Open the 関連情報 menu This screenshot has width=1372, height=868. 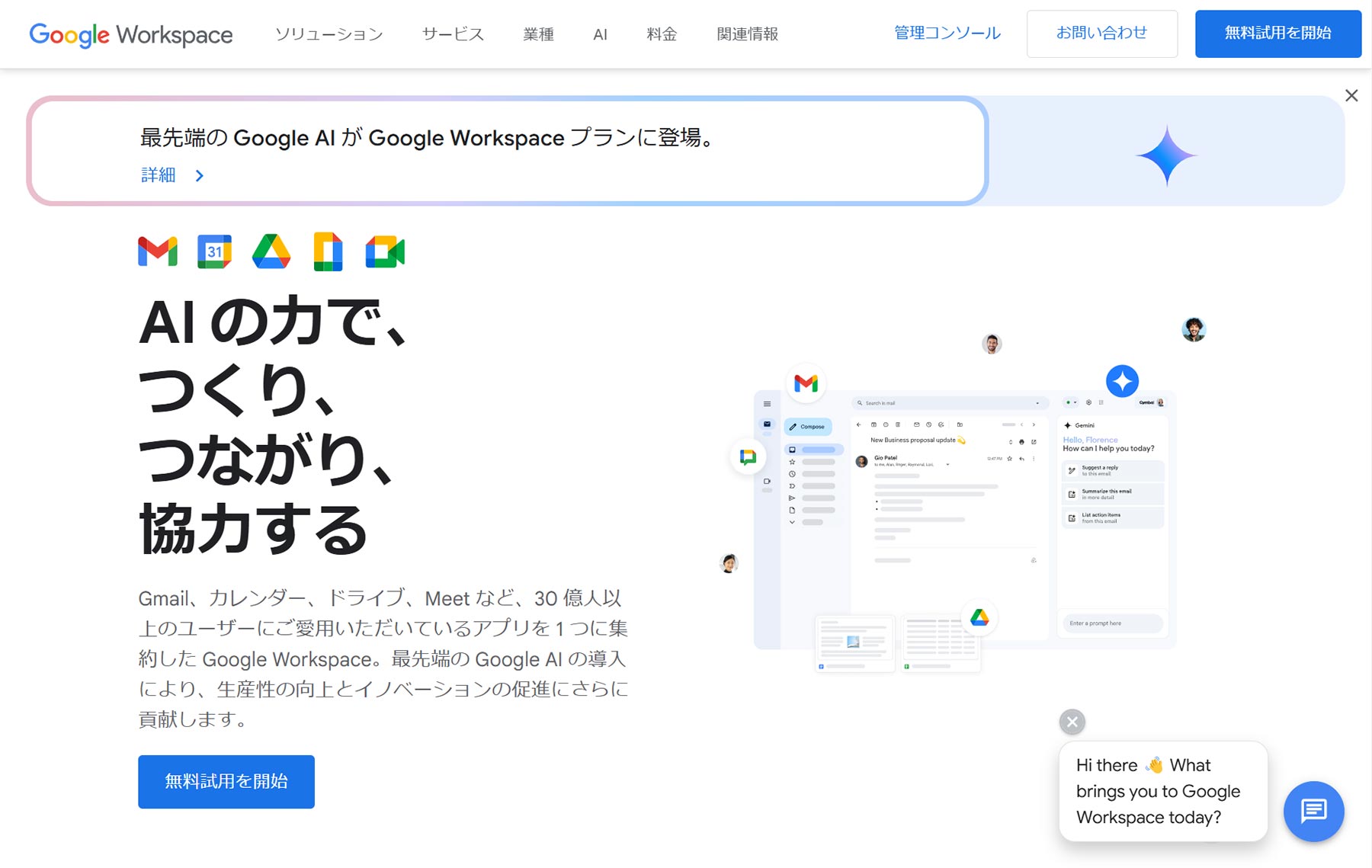747,34
